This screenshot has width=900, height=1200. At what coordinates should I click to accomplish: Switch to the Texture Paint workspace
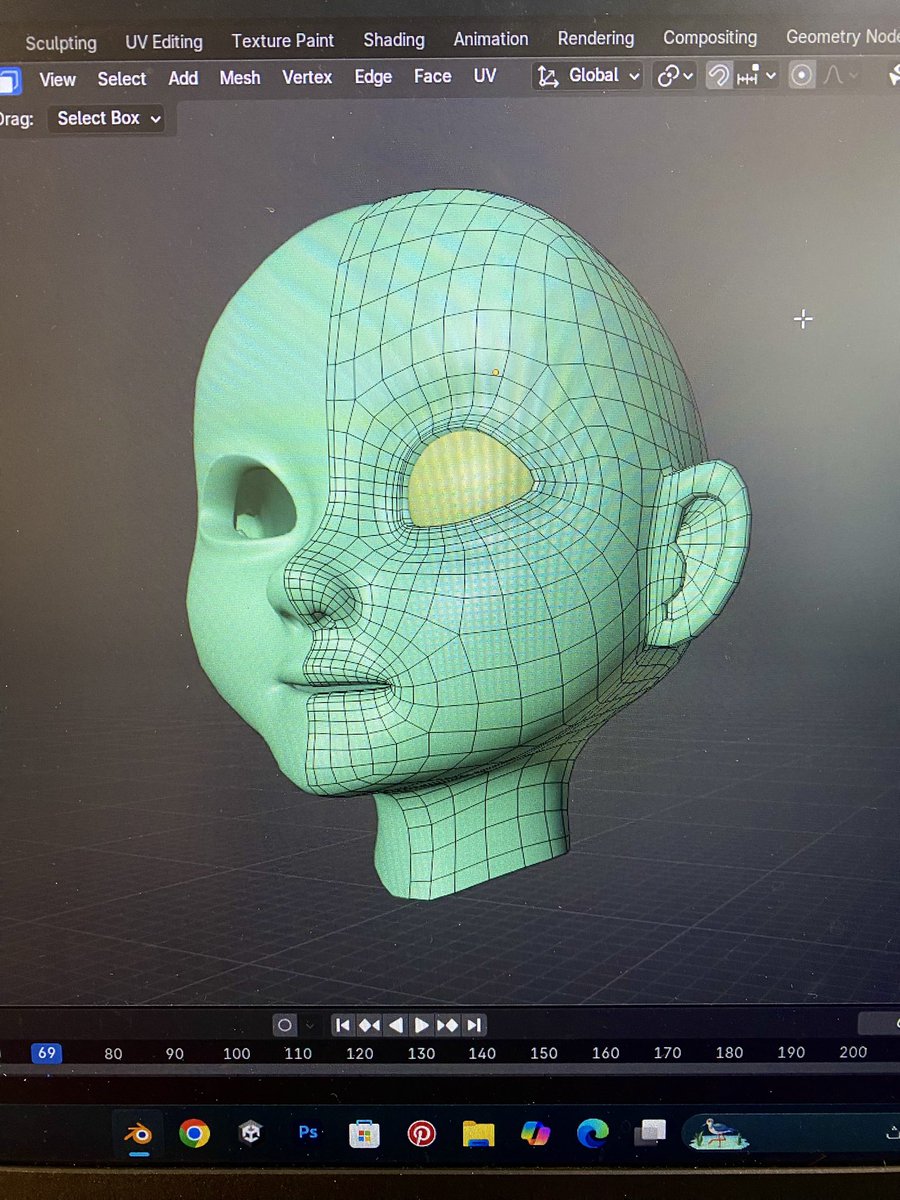point(283,41)
